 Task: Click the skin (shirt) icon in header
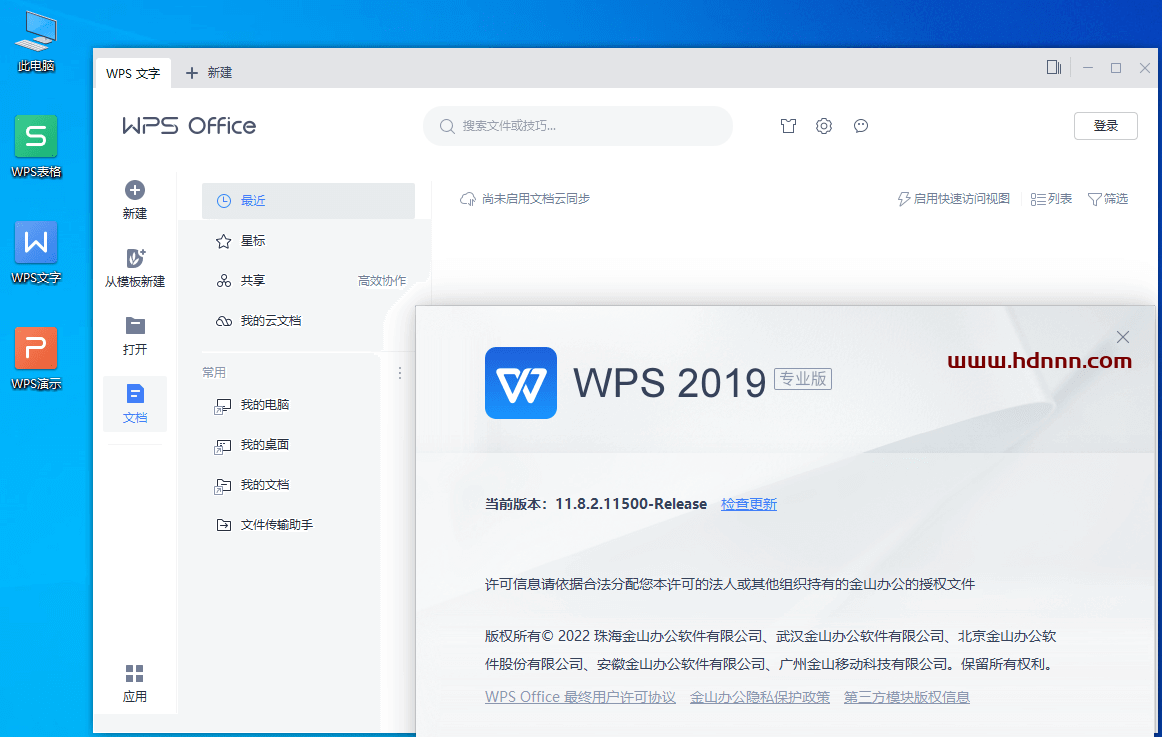pos(789,126)
